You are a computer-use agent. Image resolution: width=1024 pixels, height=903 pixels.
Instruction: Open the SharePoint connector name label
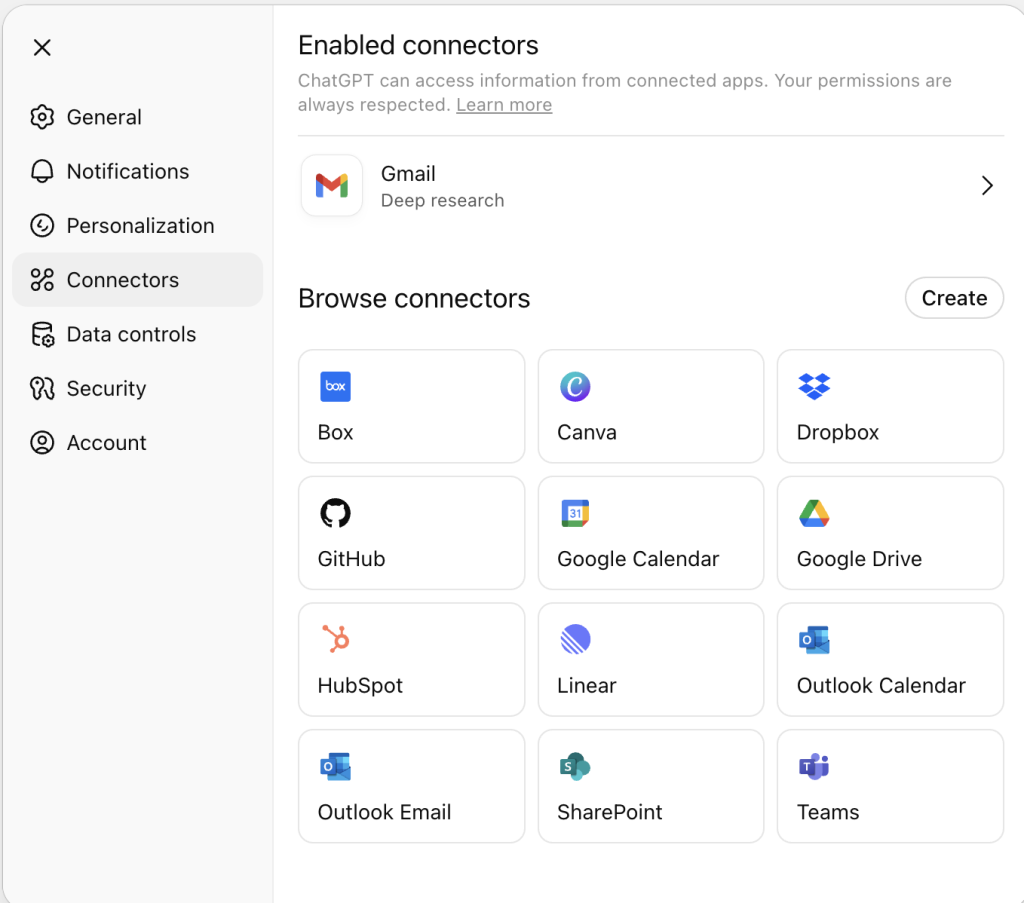(x=609, y=812)
